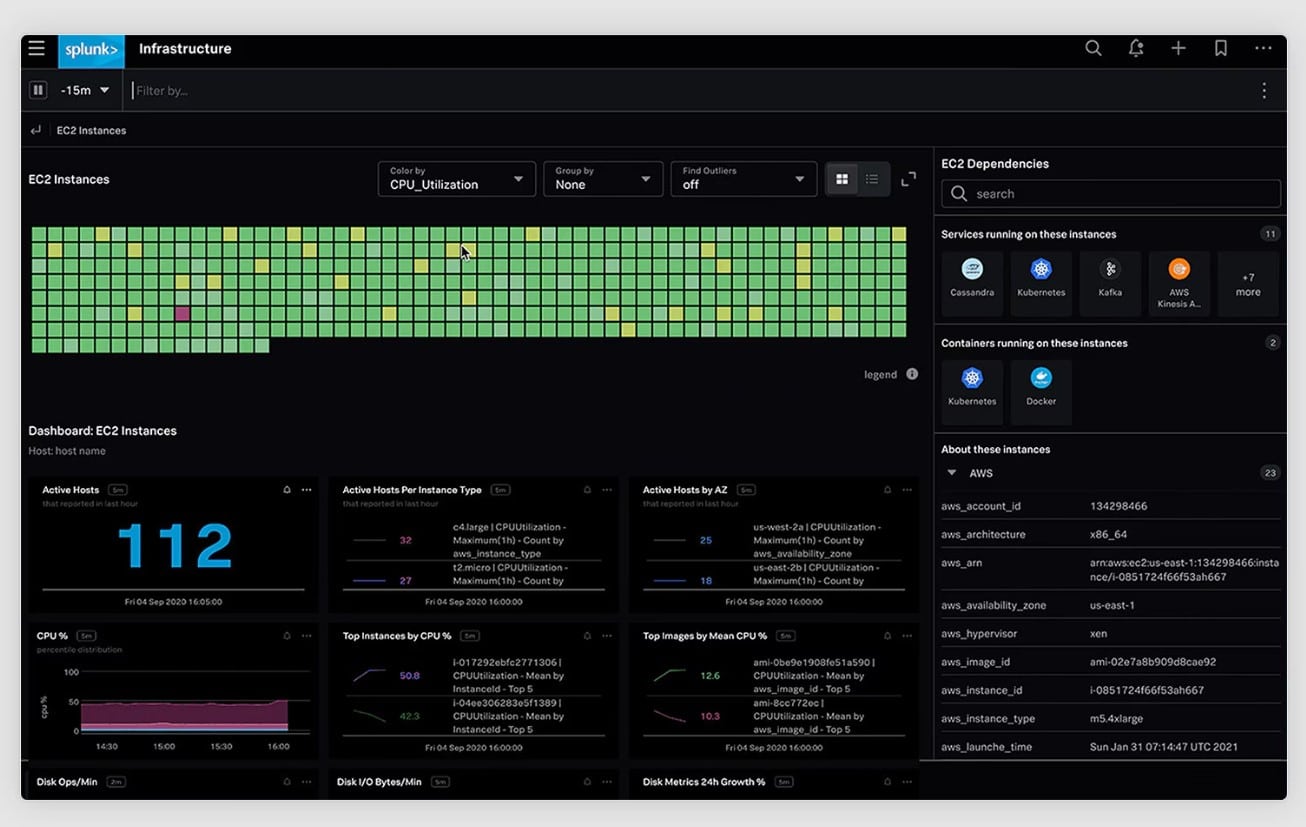This screenshot has width=1306, height=827.
Task: Click the EC2 Dependencies search box
Action: coord(1111,194)
